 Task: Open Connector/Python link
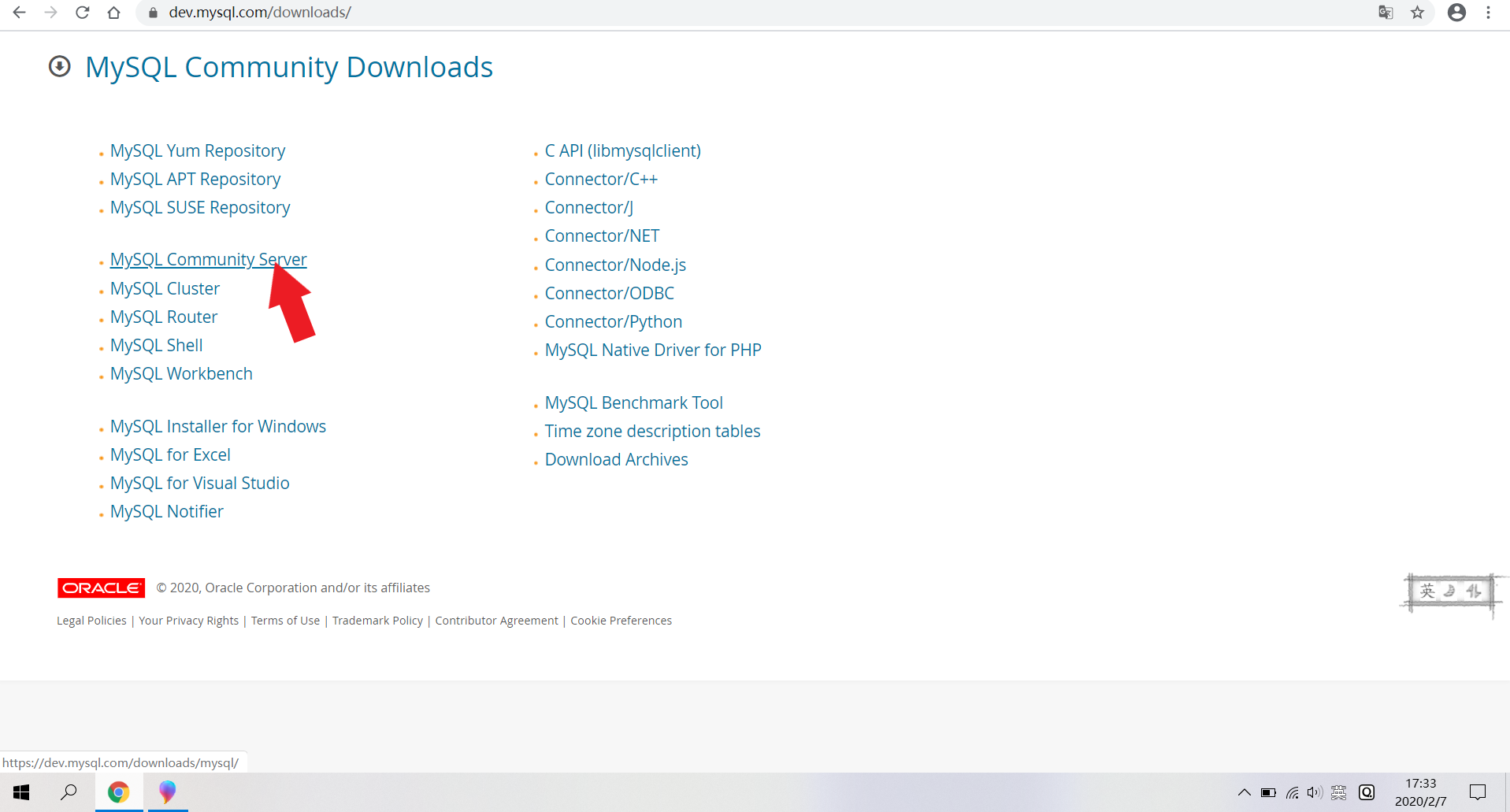click(x=614, y=321)
